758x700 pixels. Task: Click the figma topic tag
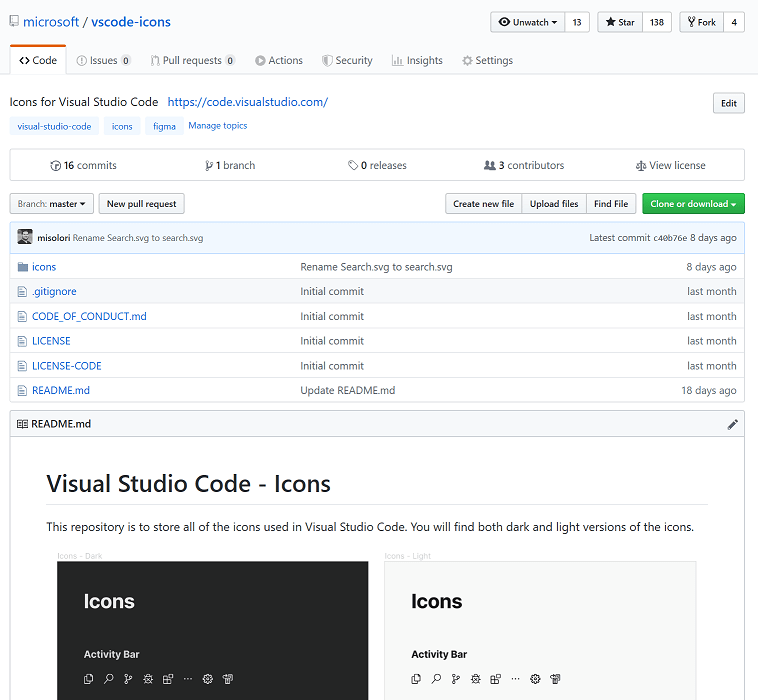point(164,127)
